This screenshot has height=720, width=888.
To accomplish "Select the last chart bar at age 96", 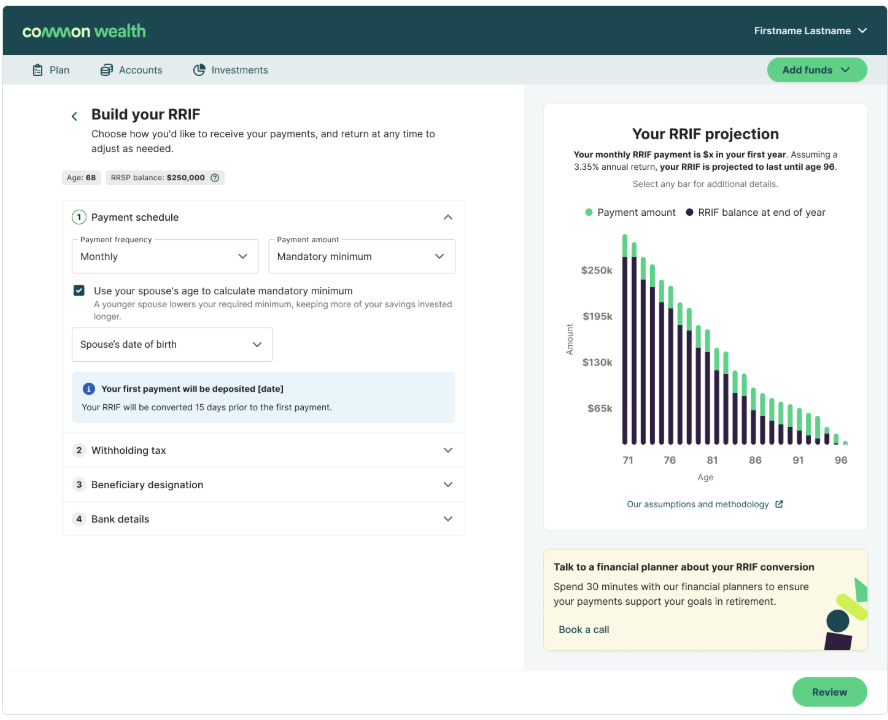I will pos(846,442).
